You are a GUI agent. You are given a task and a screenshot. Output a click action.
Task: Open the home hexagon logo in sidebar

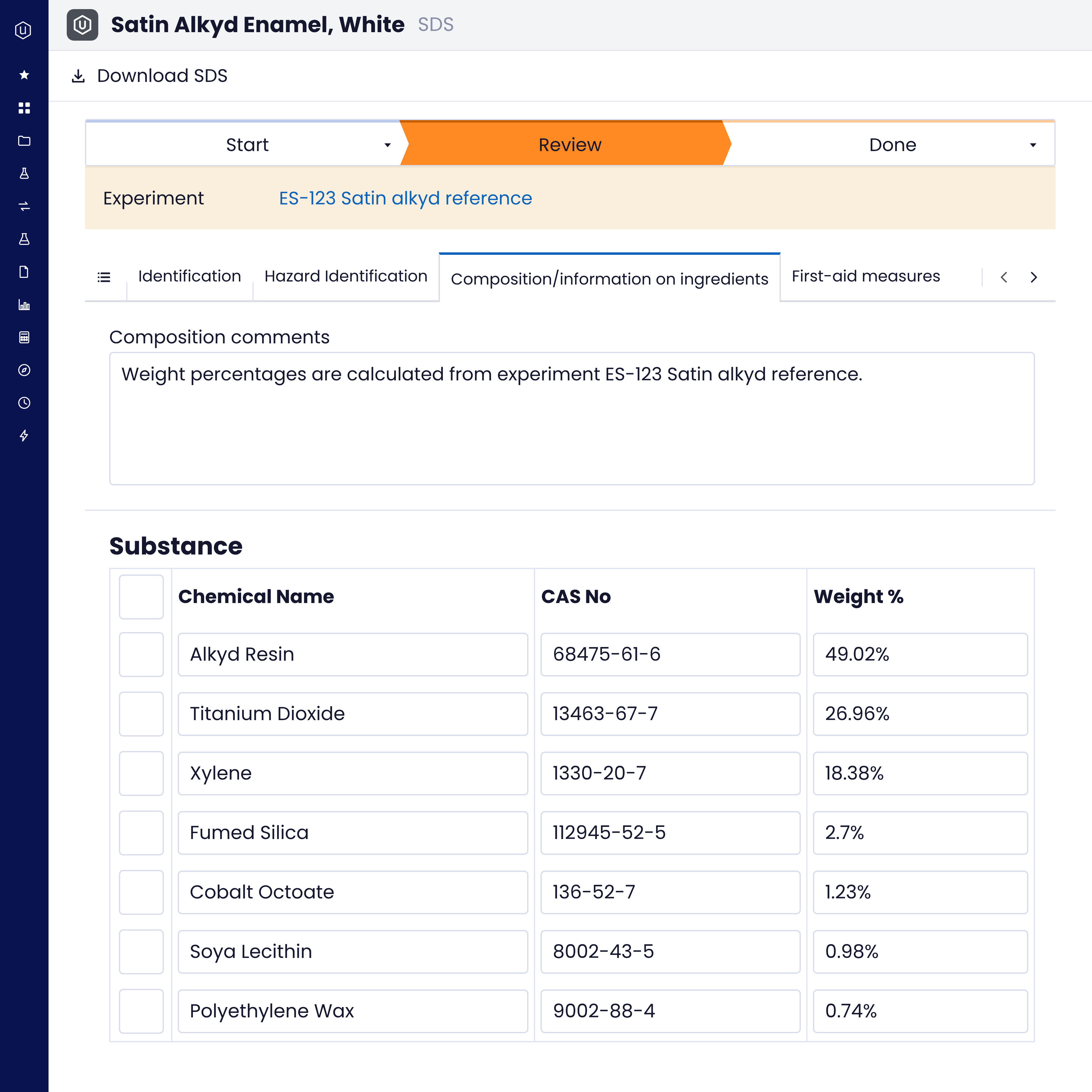click(x=23, y=30)
